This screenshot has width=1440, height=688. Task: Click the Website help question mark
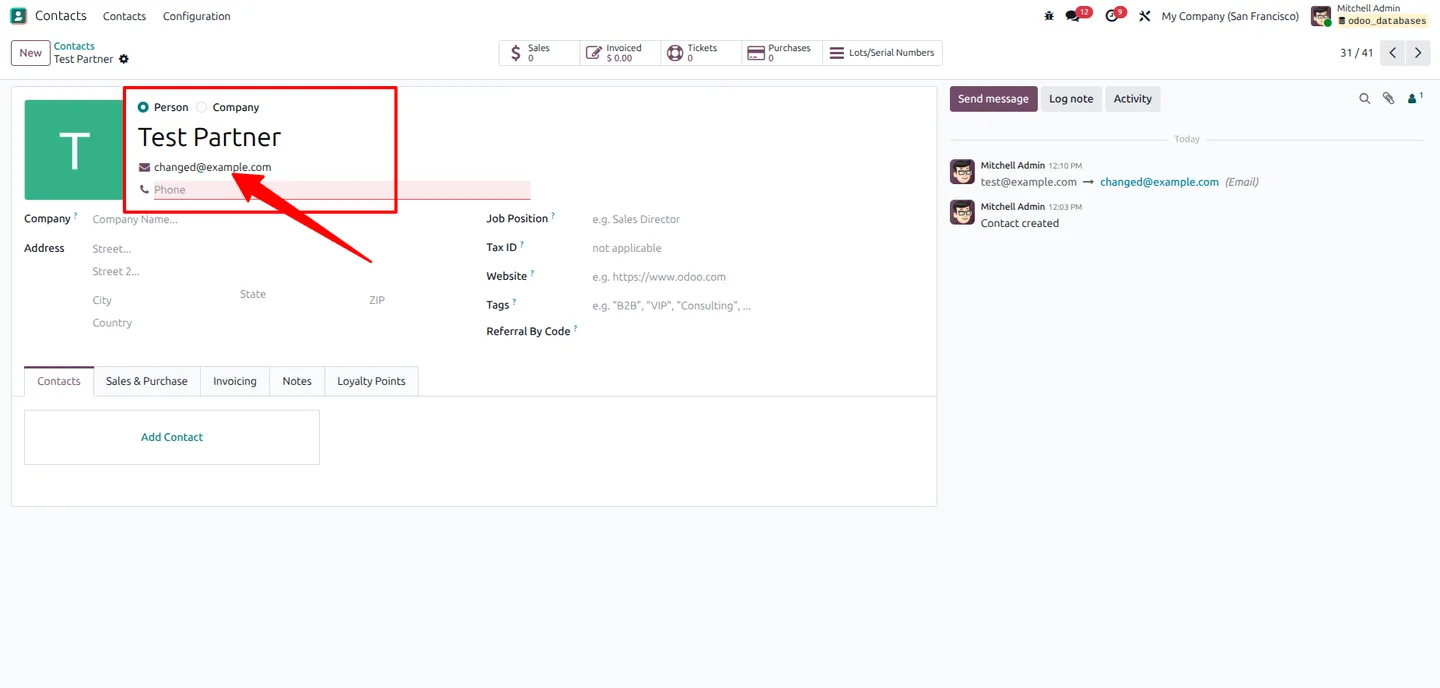pos(532,273)
